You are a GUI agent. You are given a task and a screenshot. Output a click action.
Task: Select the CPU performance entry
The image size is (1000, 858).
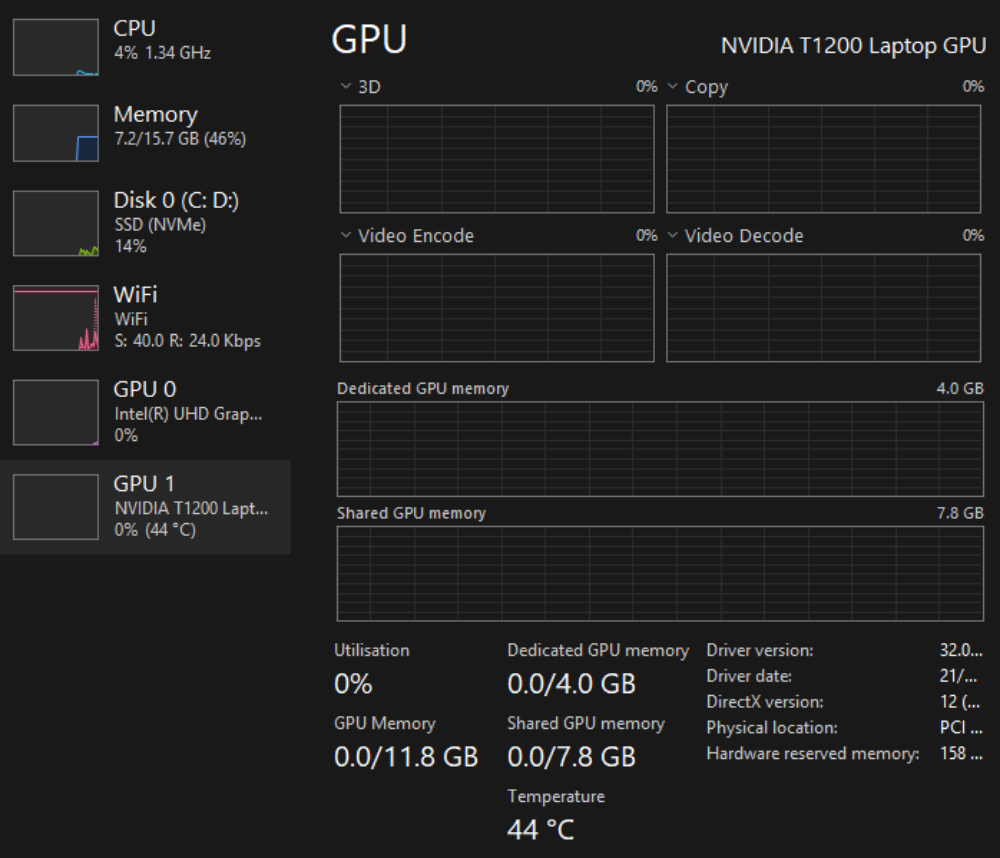(x=145, y=47)
